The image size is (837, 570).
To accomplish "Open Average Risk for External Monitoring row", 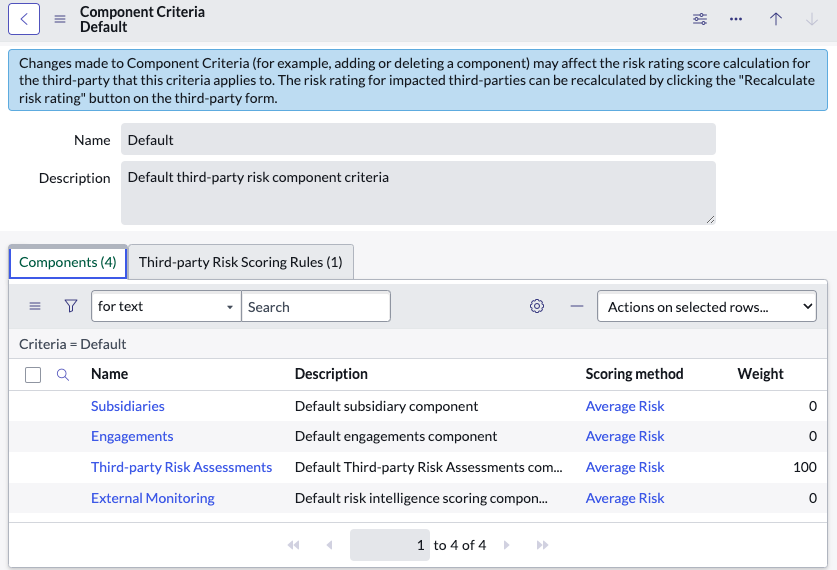I will click(x=625, y=498).
